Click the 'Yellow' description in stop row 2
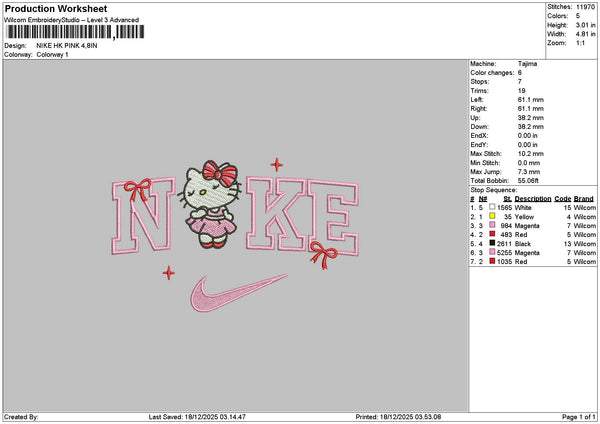600x424 pixels. tap(524, 217)
